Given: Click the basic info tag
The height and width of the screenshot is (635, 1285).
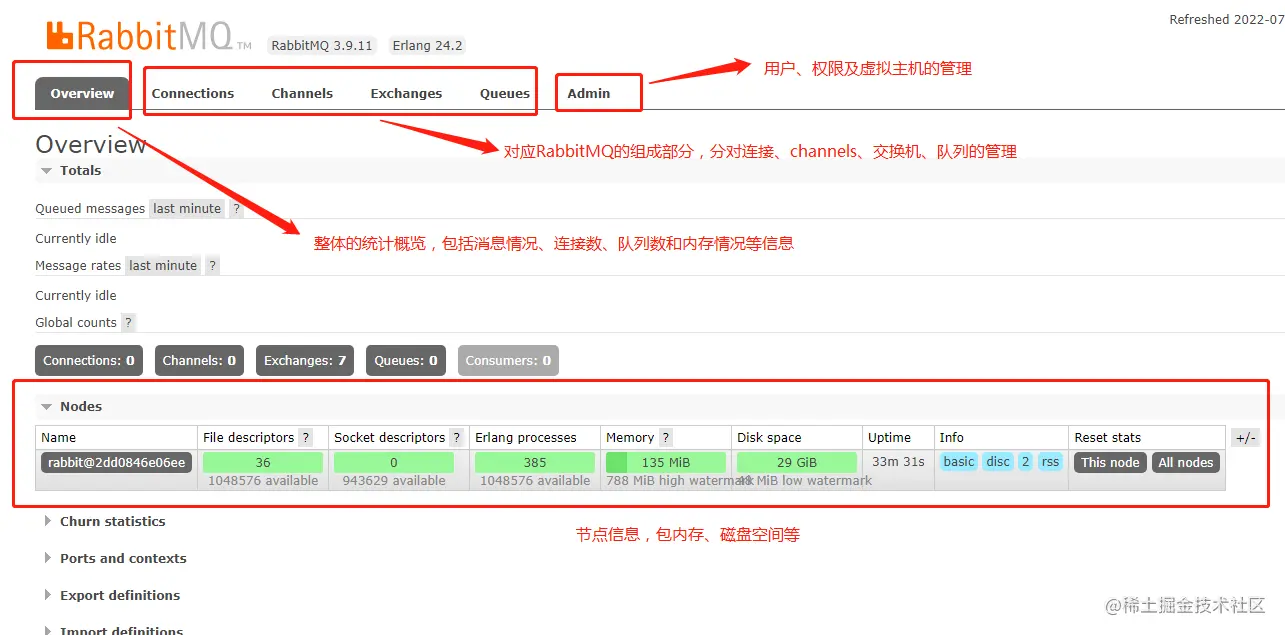Looking at the screenshot, I should tap(959, 462).
